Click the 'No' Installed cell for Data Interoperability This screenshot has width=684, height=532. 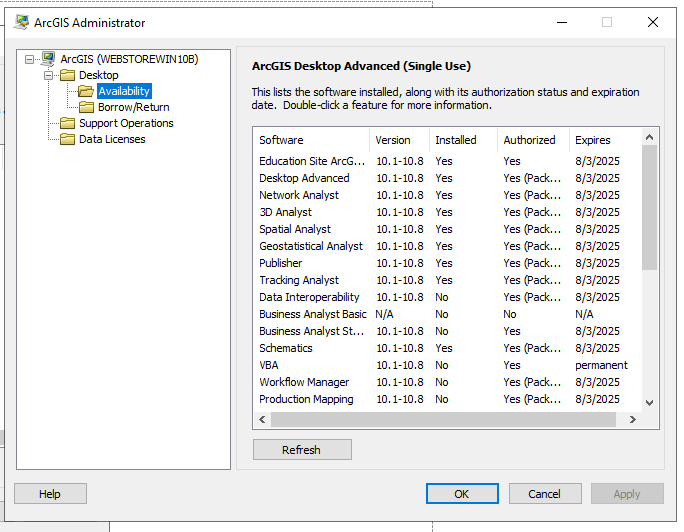[442, 297]
